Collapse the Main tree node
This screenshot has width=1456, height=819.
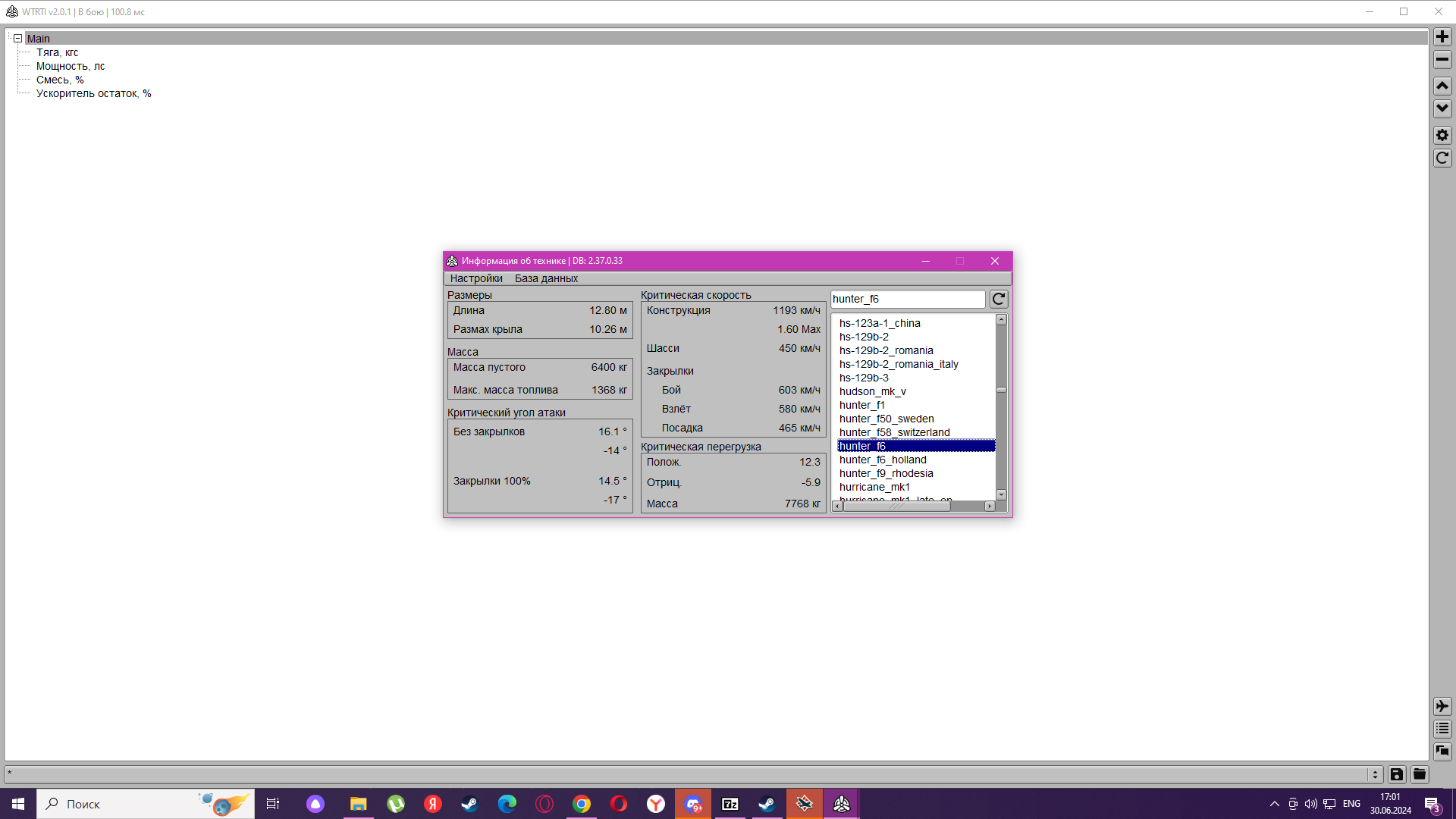click(17, 38)
